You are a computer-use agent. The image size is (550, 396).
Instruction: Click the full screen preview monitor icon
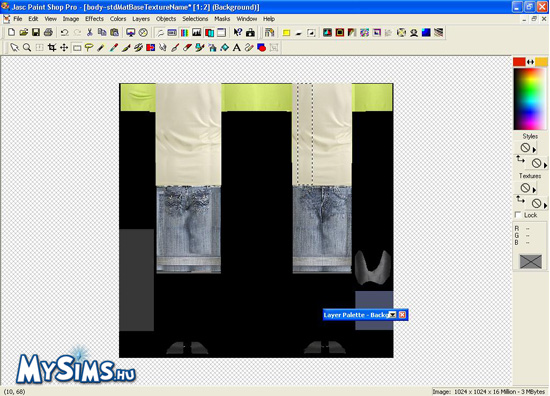coord(130,33)
